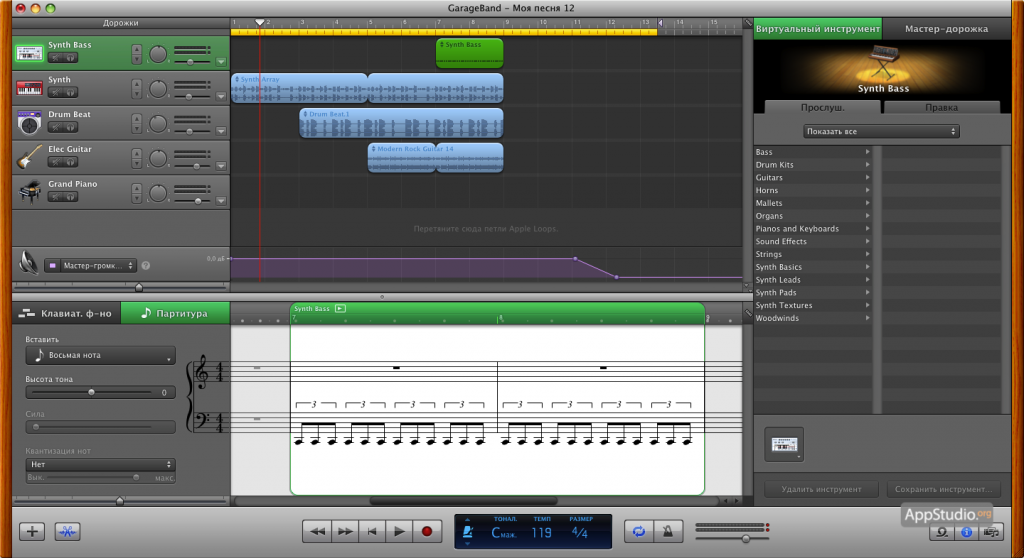Screen dimensions: 1024x558
Task: Solo the Synth track
Action: pos(70,93)
